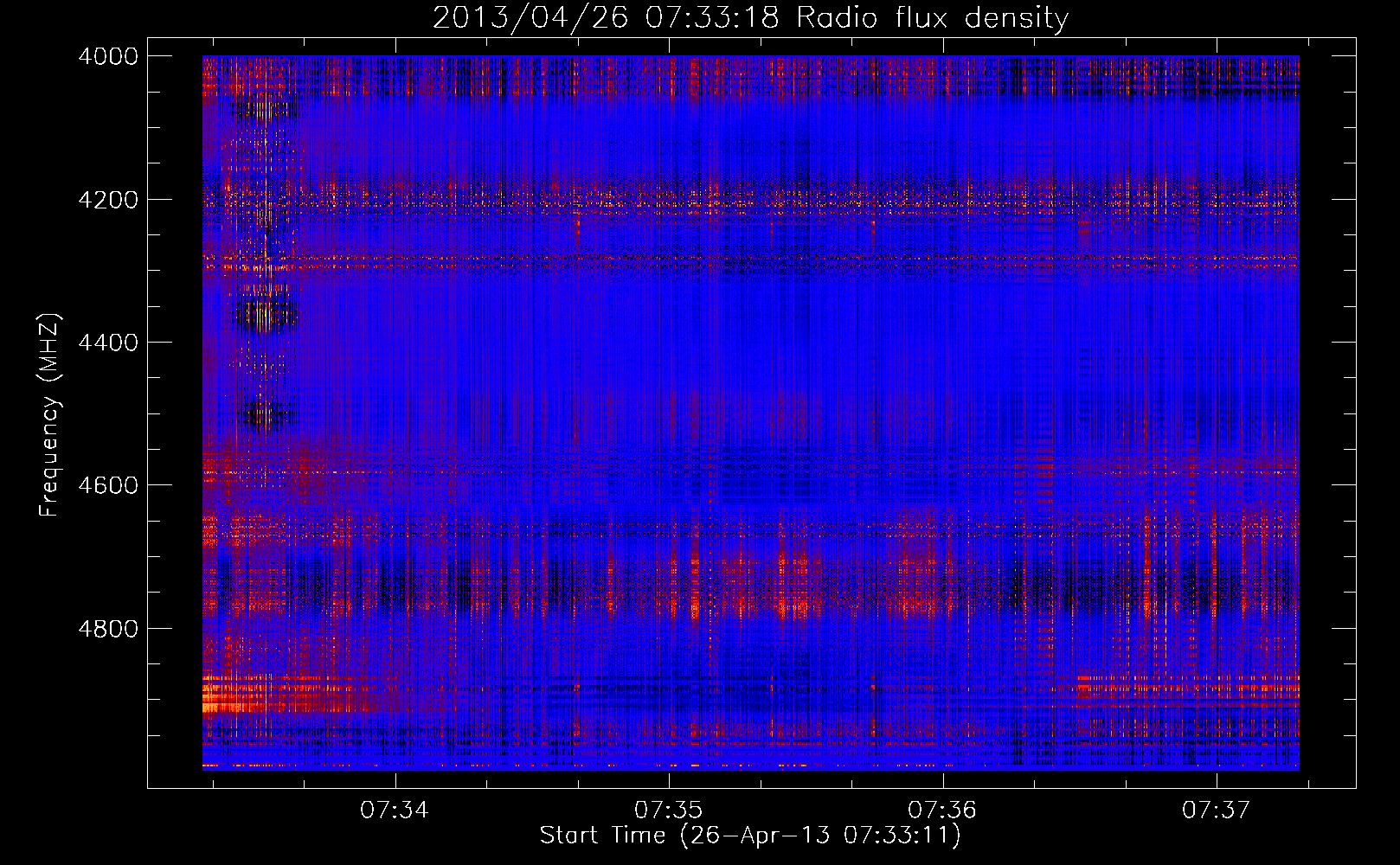1400x865 pixels.
Task: Click the 07:34 time tick label
Action: pyautogui.click(x=395, y=810)
